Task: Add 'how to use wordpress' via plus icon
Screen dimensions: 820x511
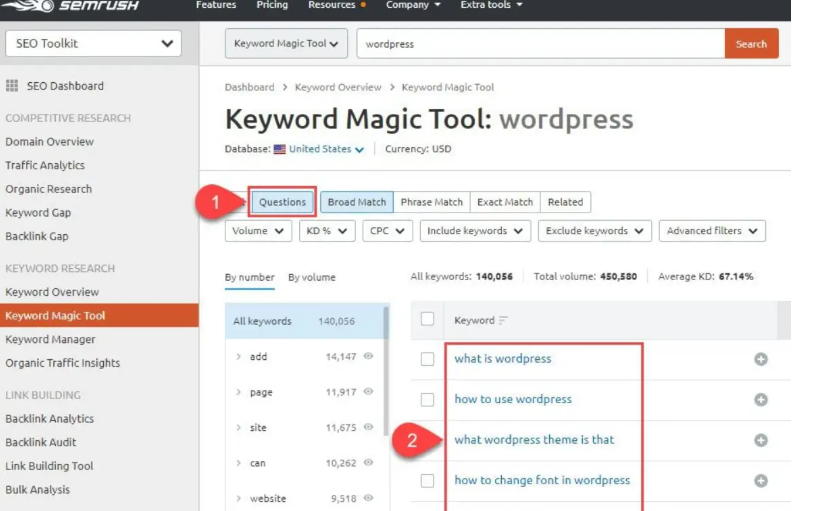Action: [x=761, y=400]
